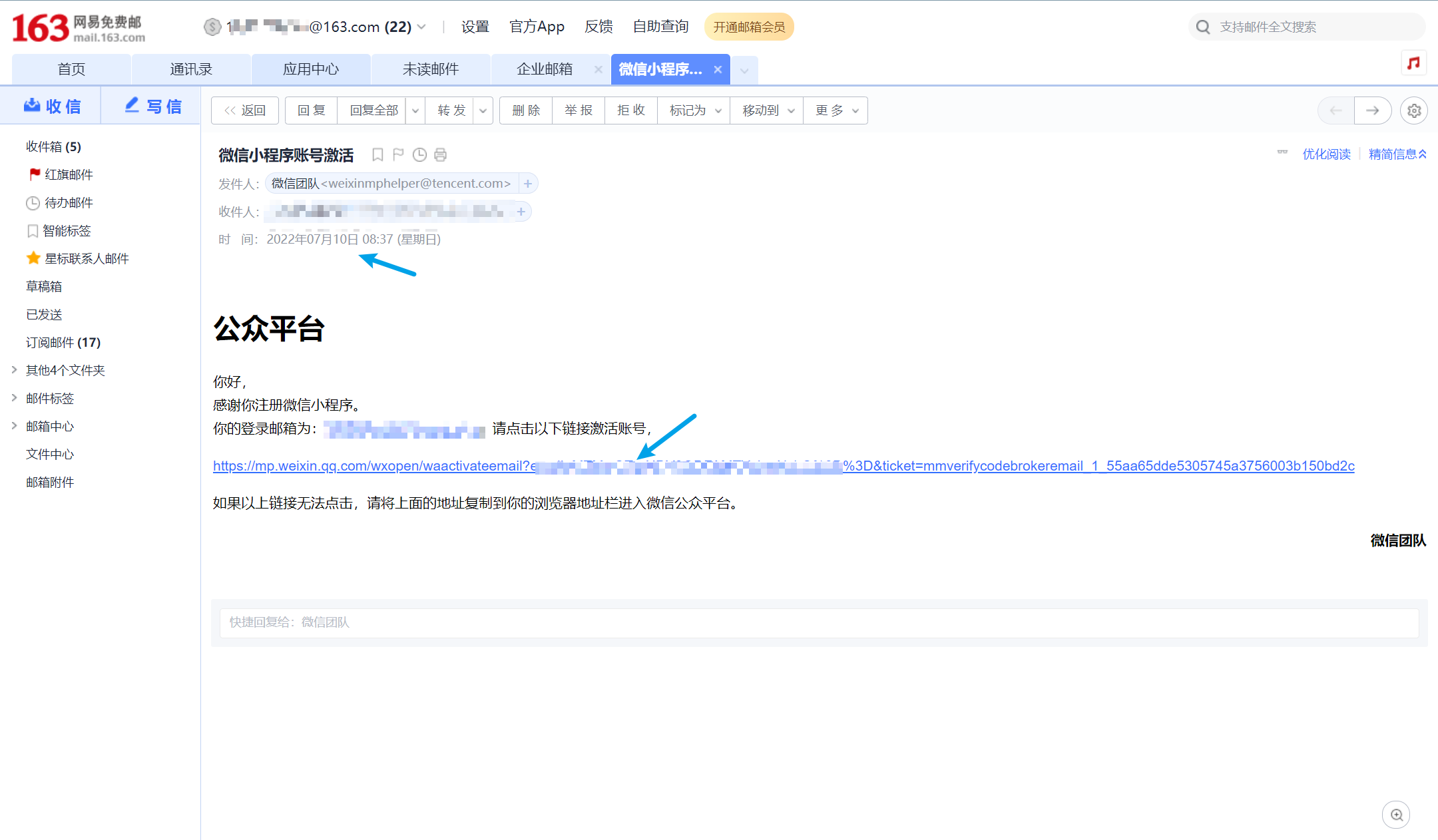
Task: Expand 邮箱中心 section
Action: click(14, 425)
